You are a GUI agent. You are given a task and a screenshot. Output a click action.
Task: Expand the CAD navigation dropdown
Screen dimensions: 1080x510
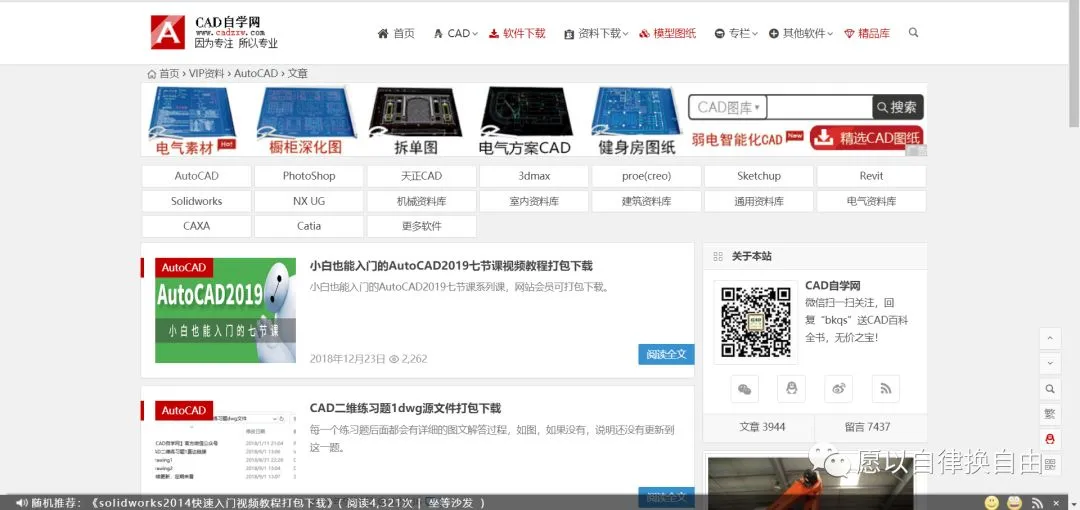(455, 33)
